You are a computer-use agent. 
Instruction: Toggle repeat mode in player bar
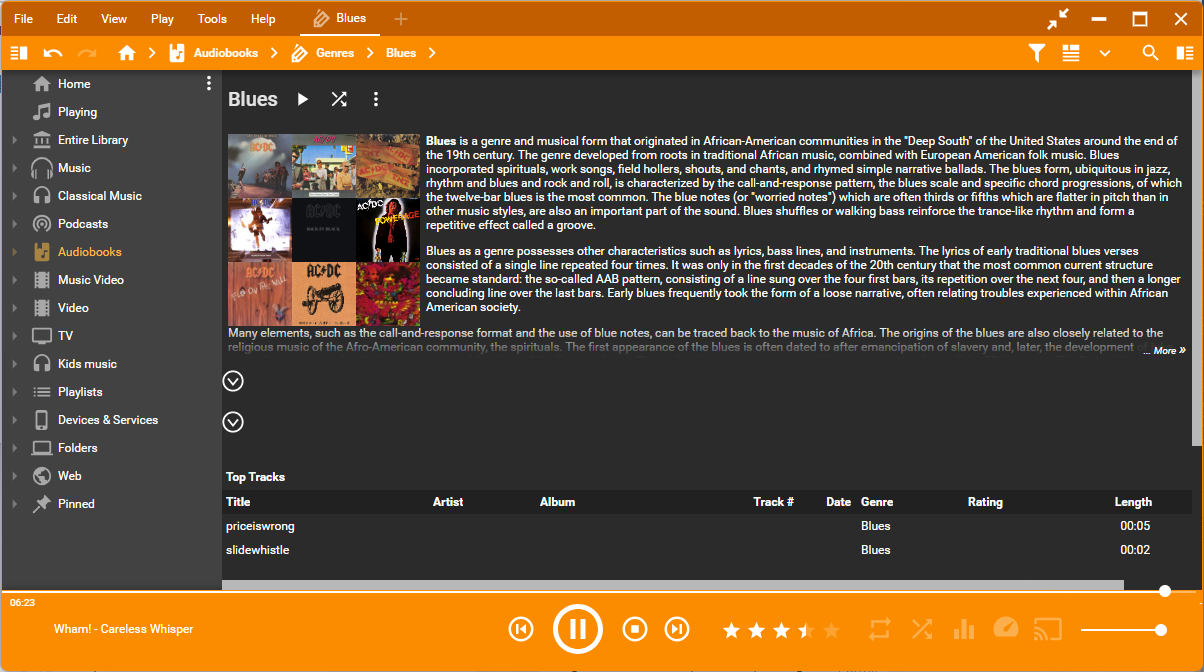[880, 629]
